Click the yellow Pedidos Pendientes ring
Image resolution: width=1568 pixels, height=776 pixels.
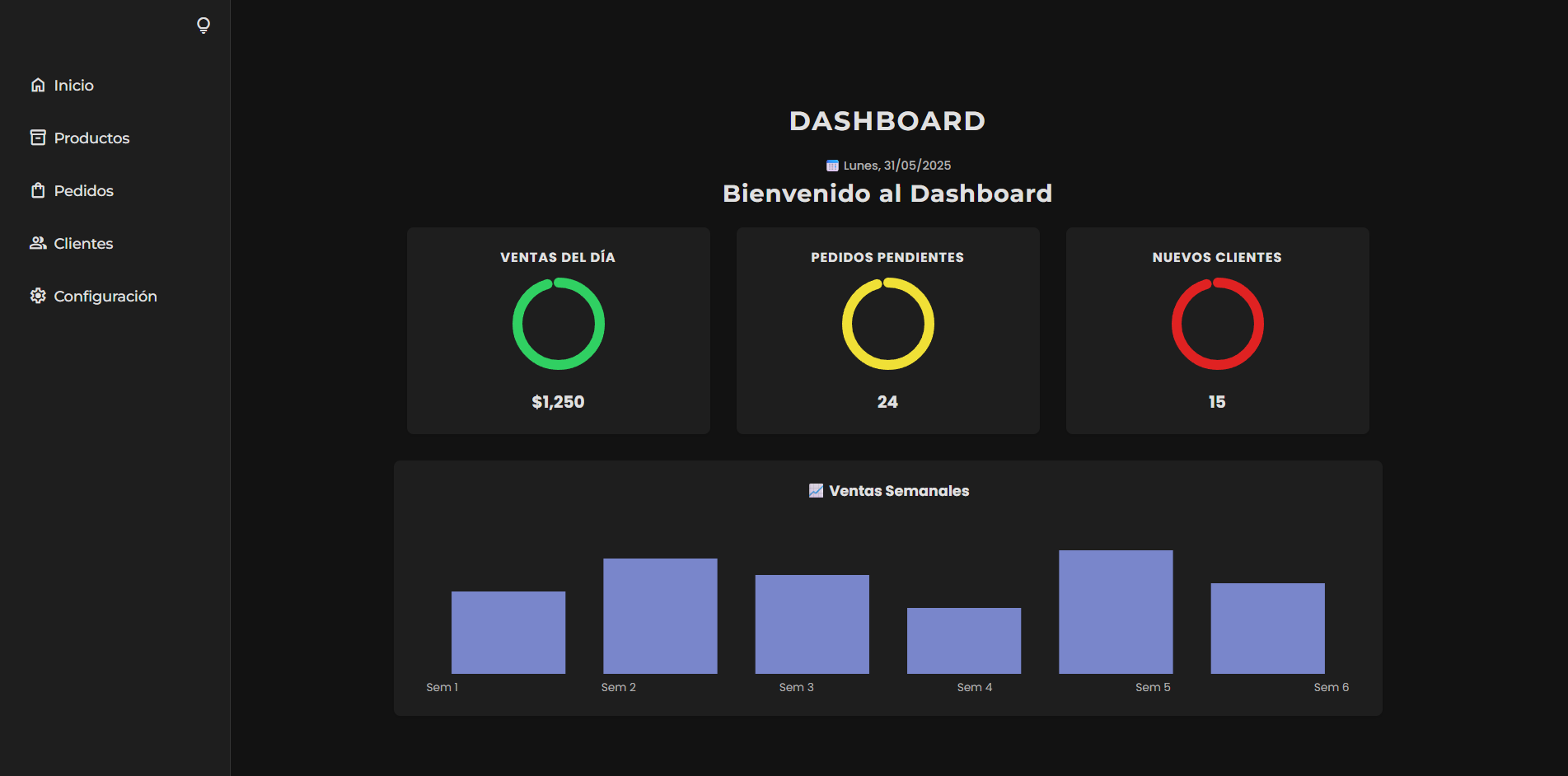tap(888, 324)
